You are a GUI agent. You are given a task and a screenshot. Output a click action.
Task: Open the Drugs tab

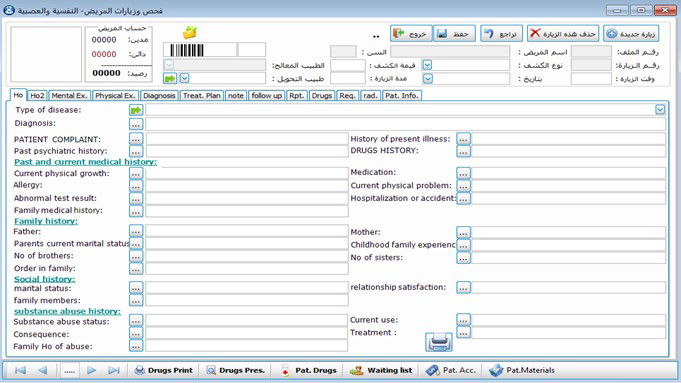point(321,96)
